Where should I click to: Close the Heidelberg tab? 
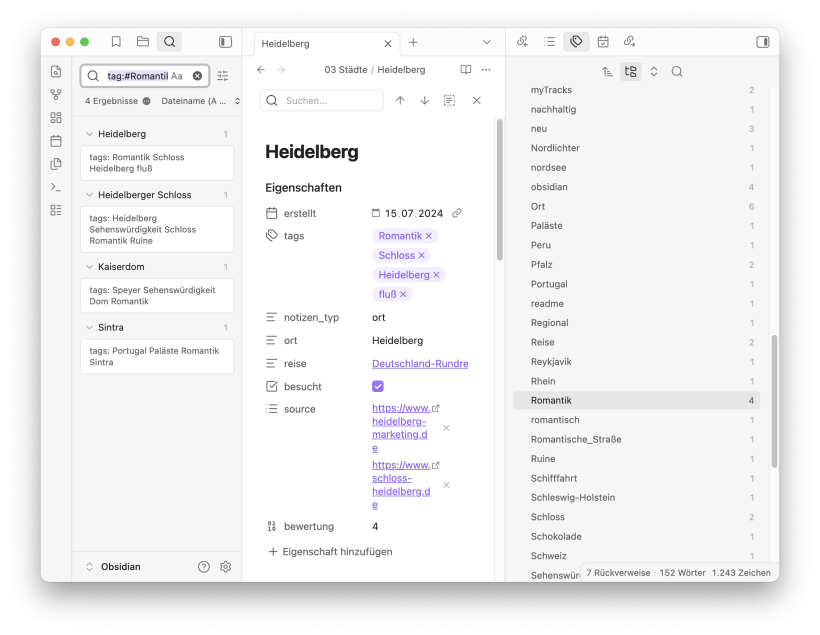(x=388, y=43)
